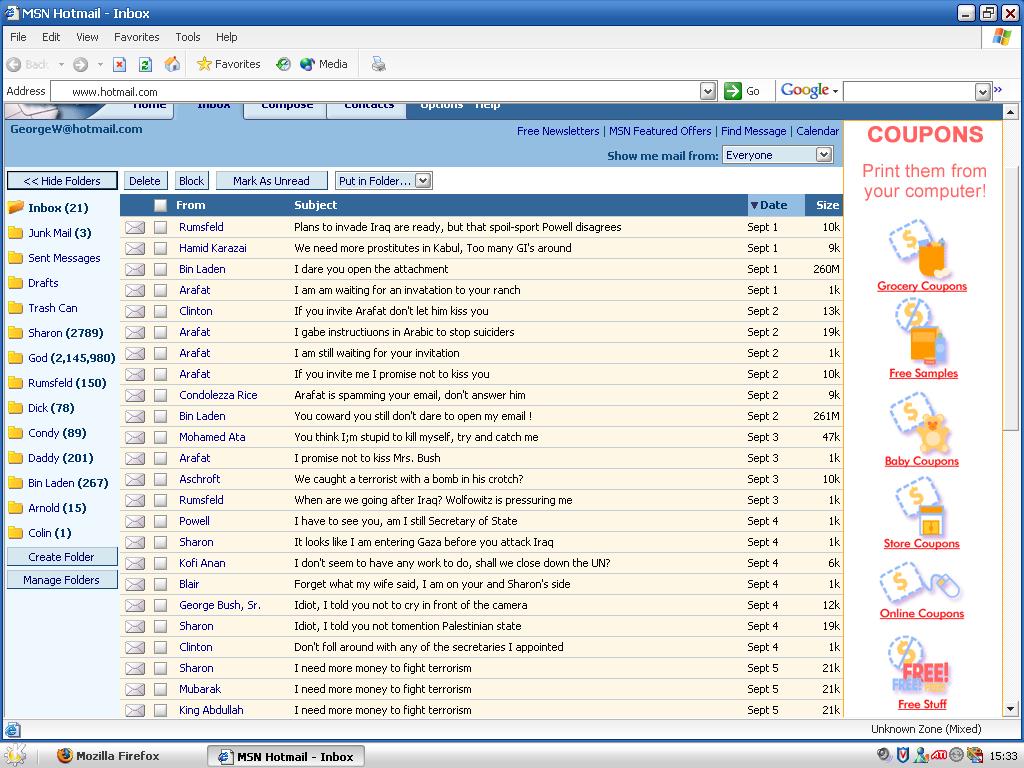
Task: Open Mozilla Firefox from taskbar
Action: [108, 756]
